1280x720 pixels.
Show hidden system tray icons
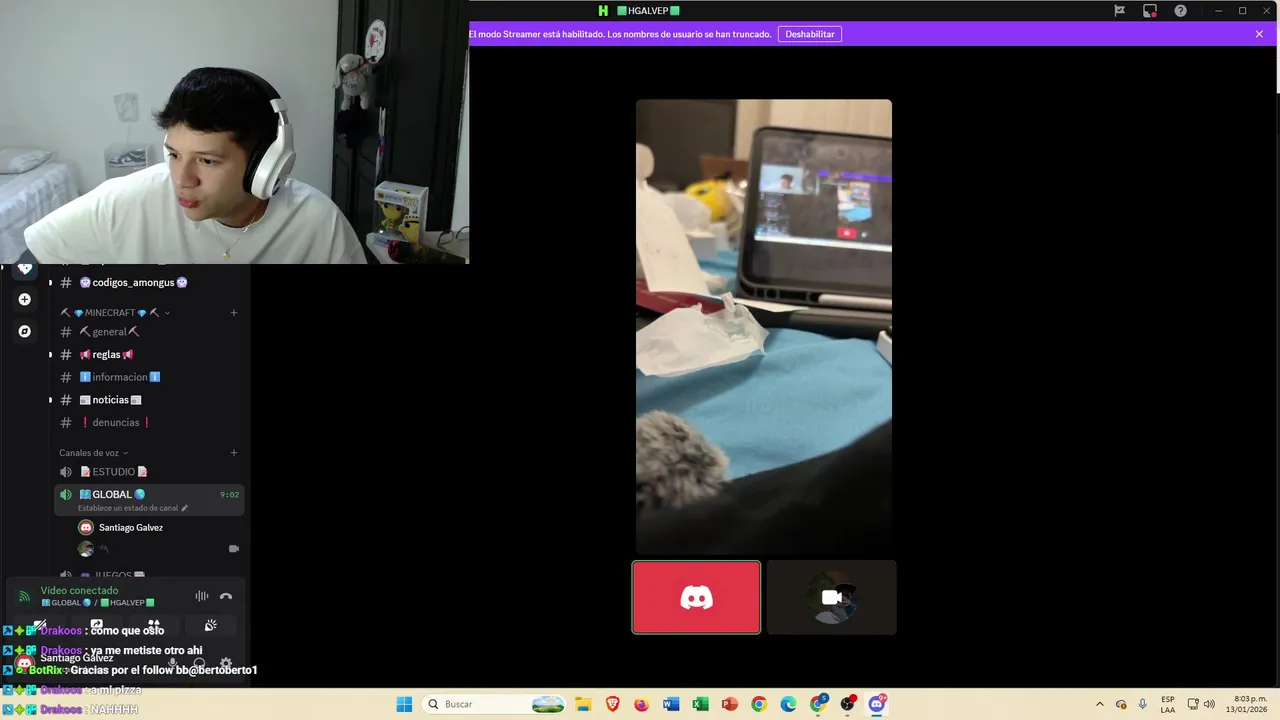(1100, 704)
